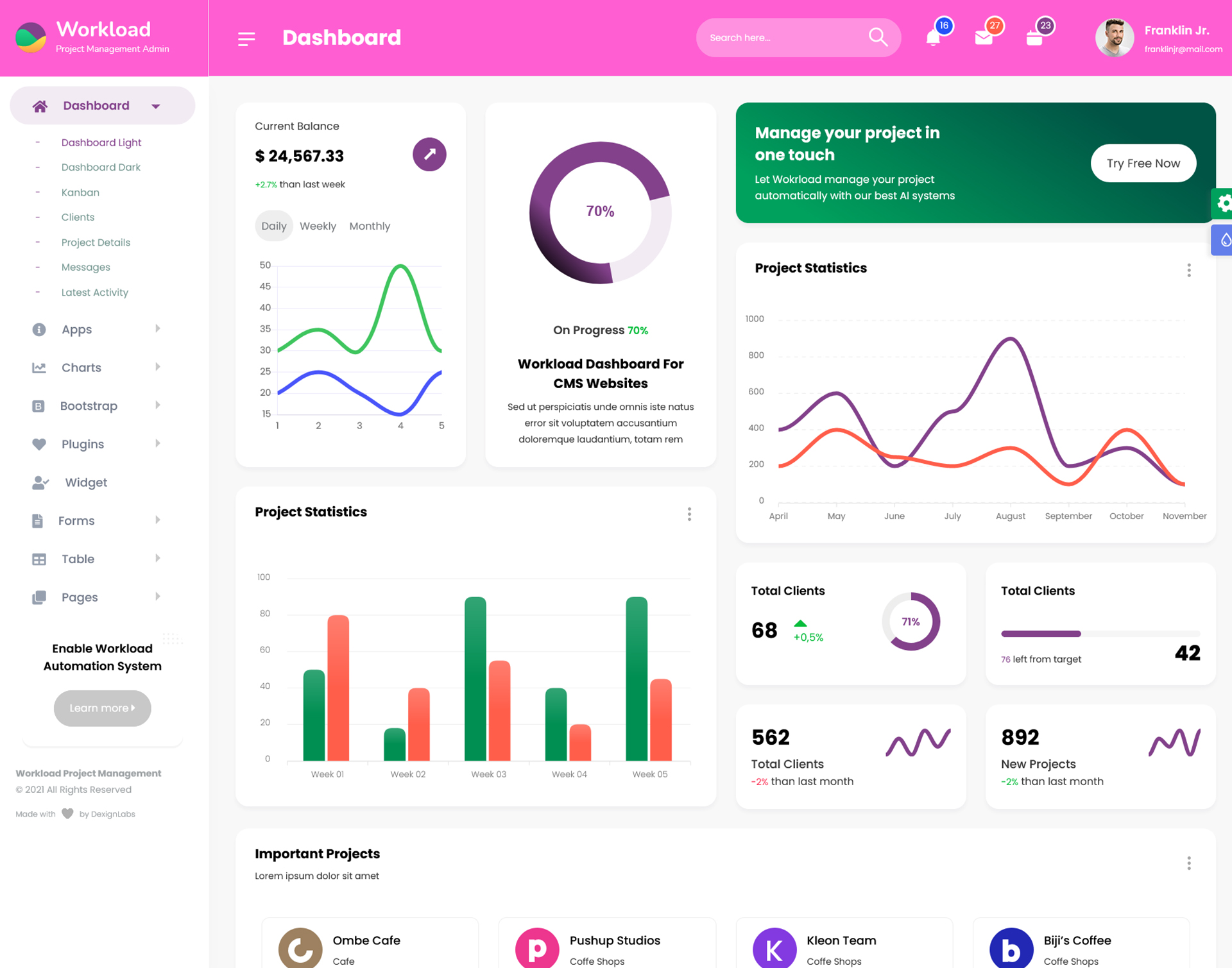
Task: Click the Apps info icon
Action: click(x=39, y=329)
